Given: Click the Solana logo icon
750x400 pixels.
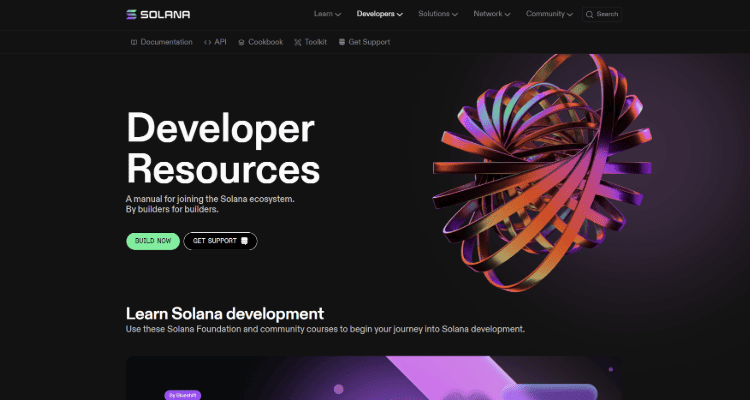Looking at the screenshot, I should (x=133, y=14).
